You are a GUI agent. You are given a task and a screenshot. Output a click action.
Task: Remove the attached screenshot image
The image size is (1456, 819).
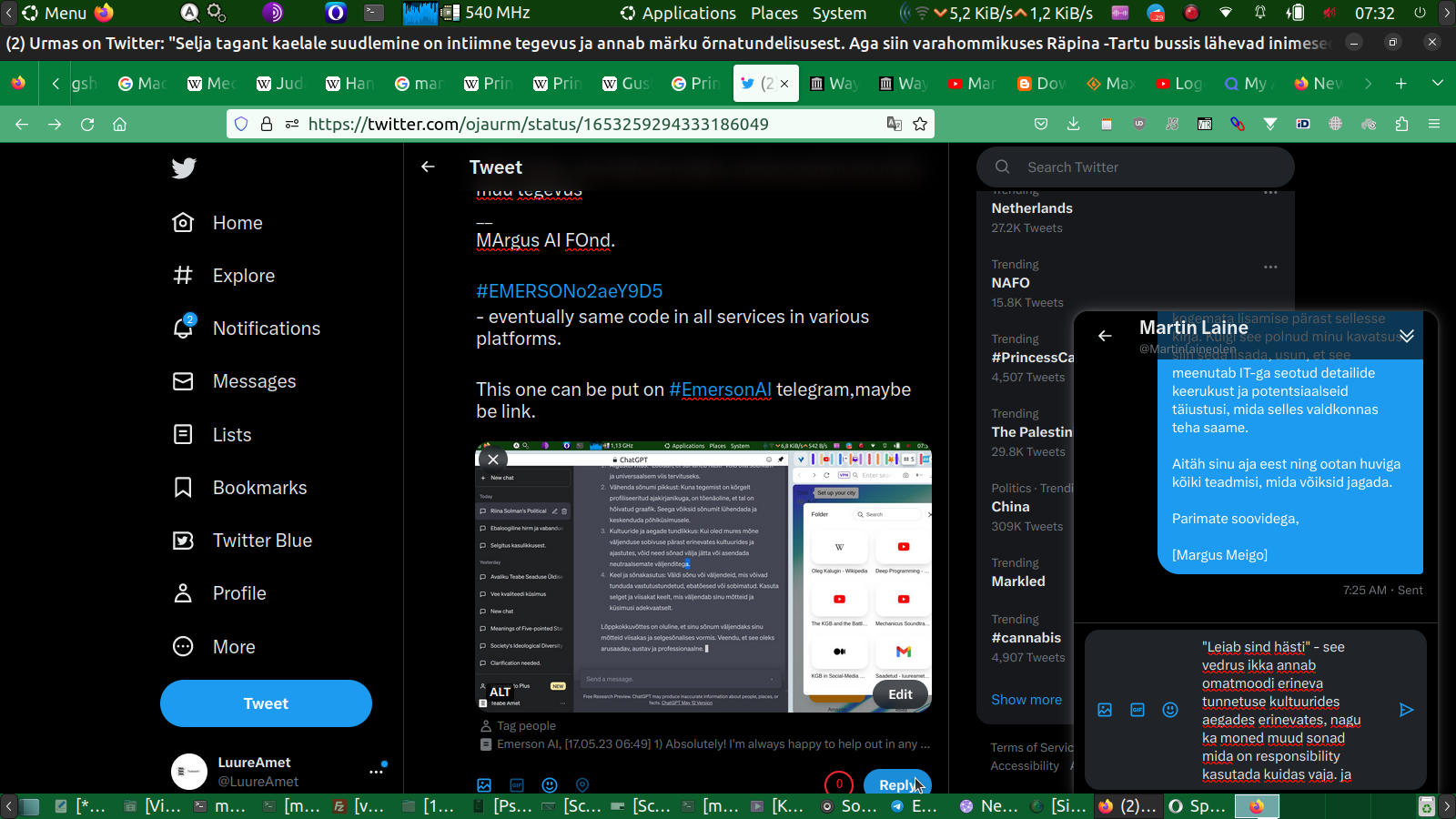tap(493, 460)
